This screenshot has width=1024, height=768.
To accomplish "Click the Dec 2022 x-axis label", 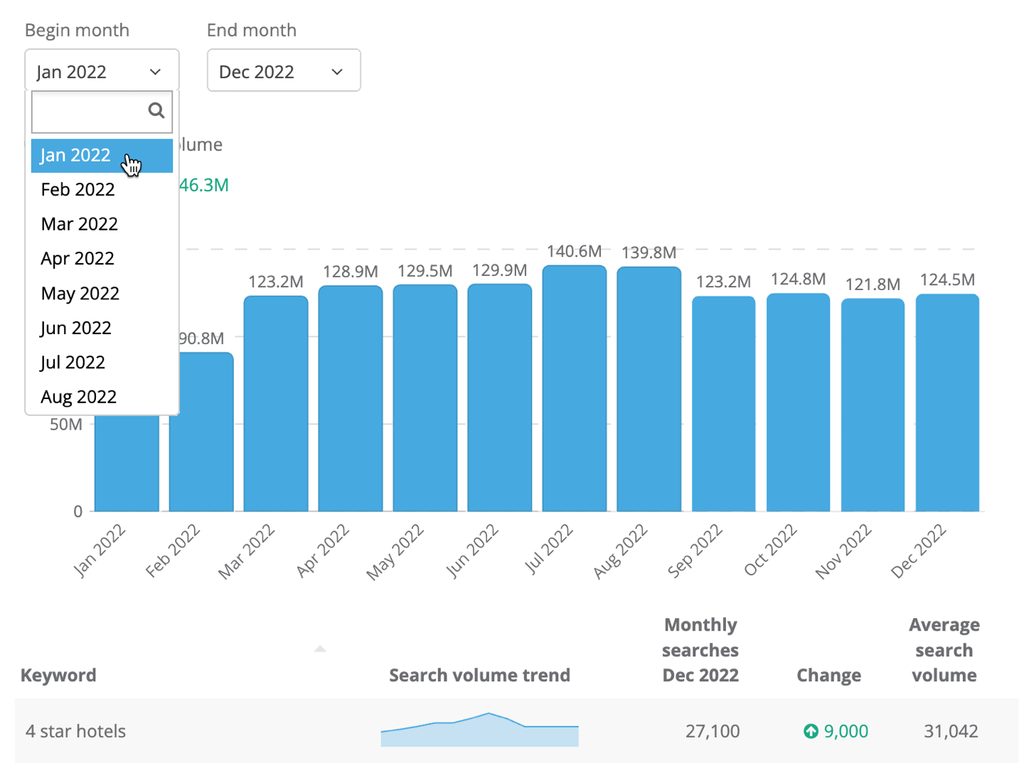I will [919, 551].
